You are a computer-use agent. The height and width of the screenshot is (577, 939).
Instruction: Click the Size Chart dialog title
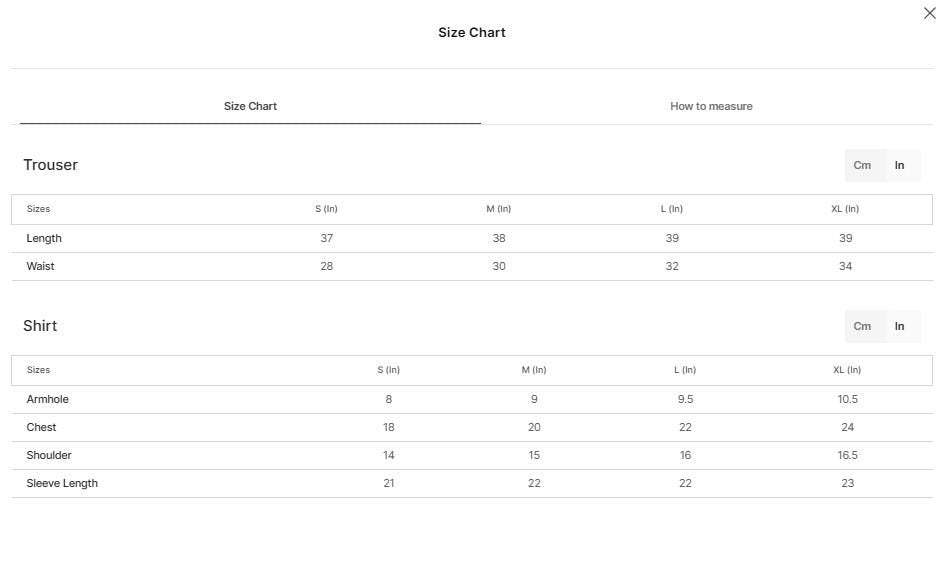click(472, 32)
